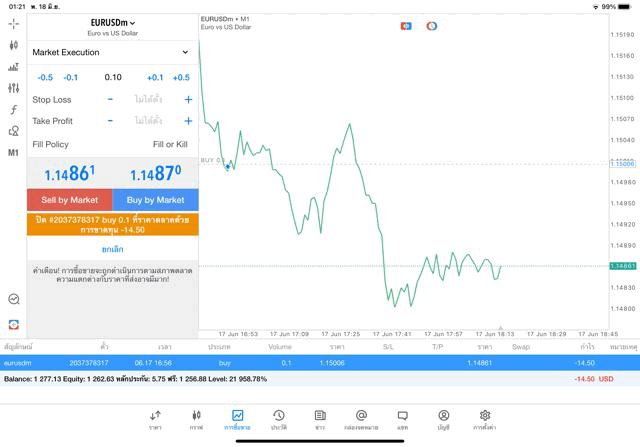This screenshot has width=640, height=447.
Task: Open the Account profile tab
Action: pos(443,419)
